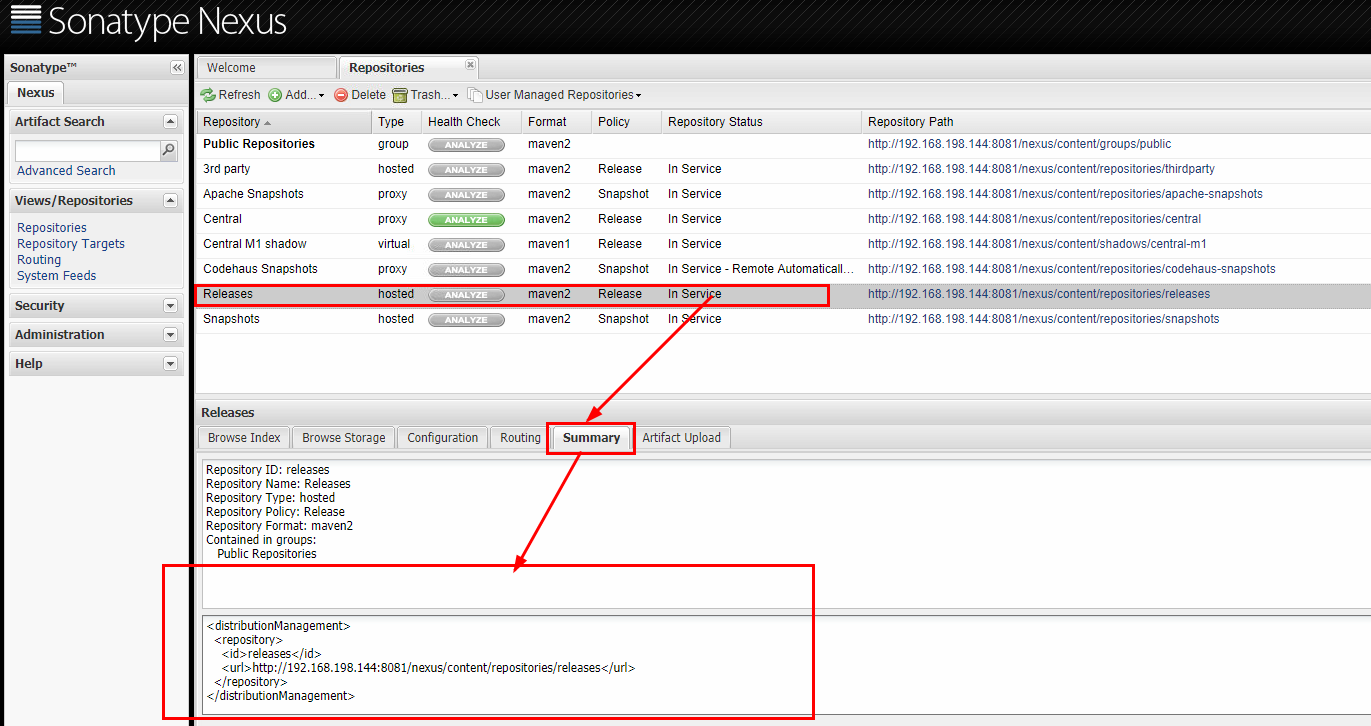Click the Sonatype Nexus logo
The image size is (1371, 726).
[x=148, y=21]
